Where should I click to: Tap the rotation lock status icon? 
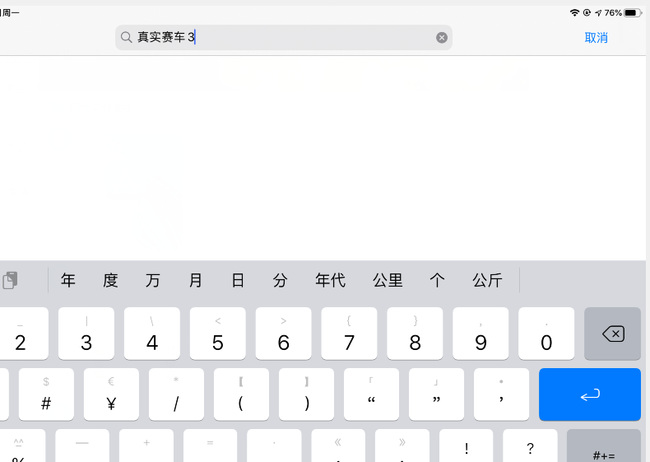(587, 12)
